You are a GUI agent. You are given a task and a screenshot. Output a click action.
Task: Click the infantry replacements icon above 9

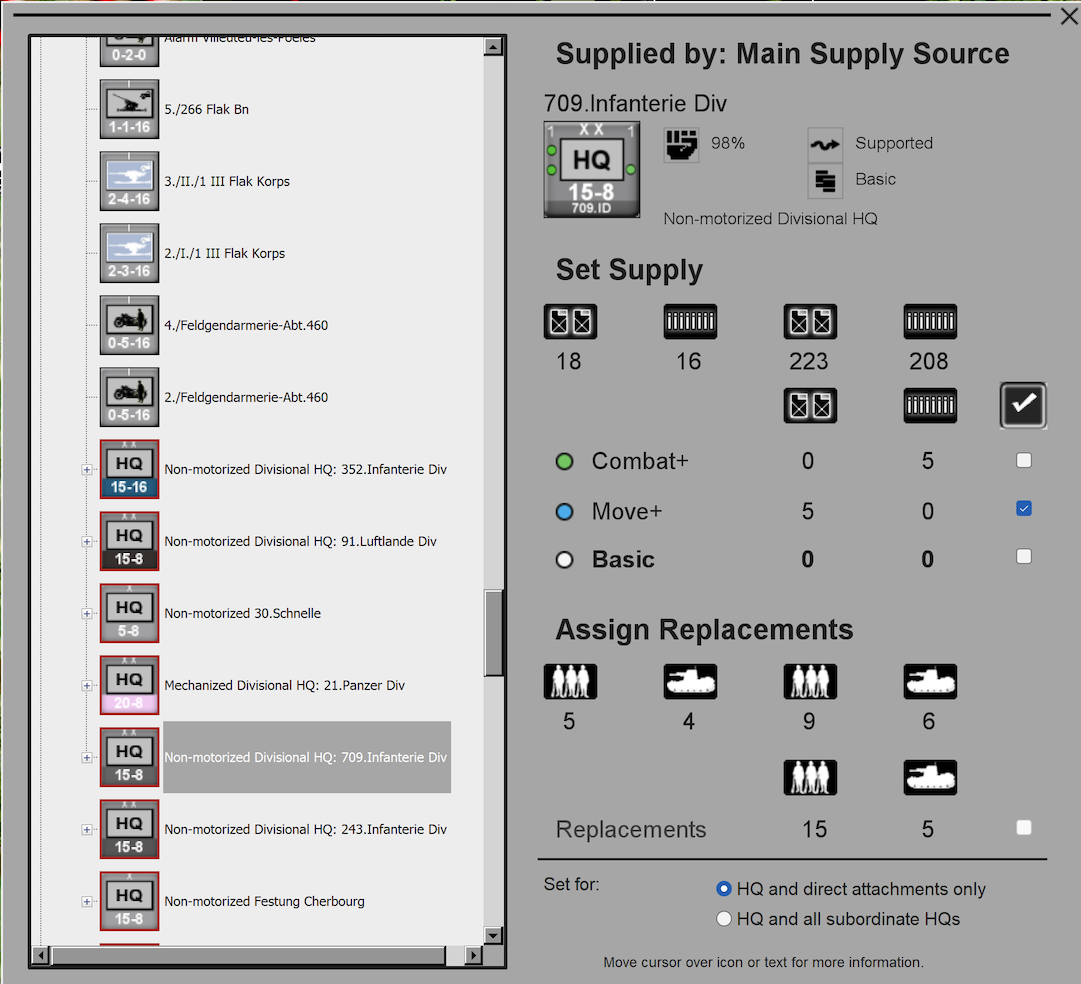tap(810, 681)
